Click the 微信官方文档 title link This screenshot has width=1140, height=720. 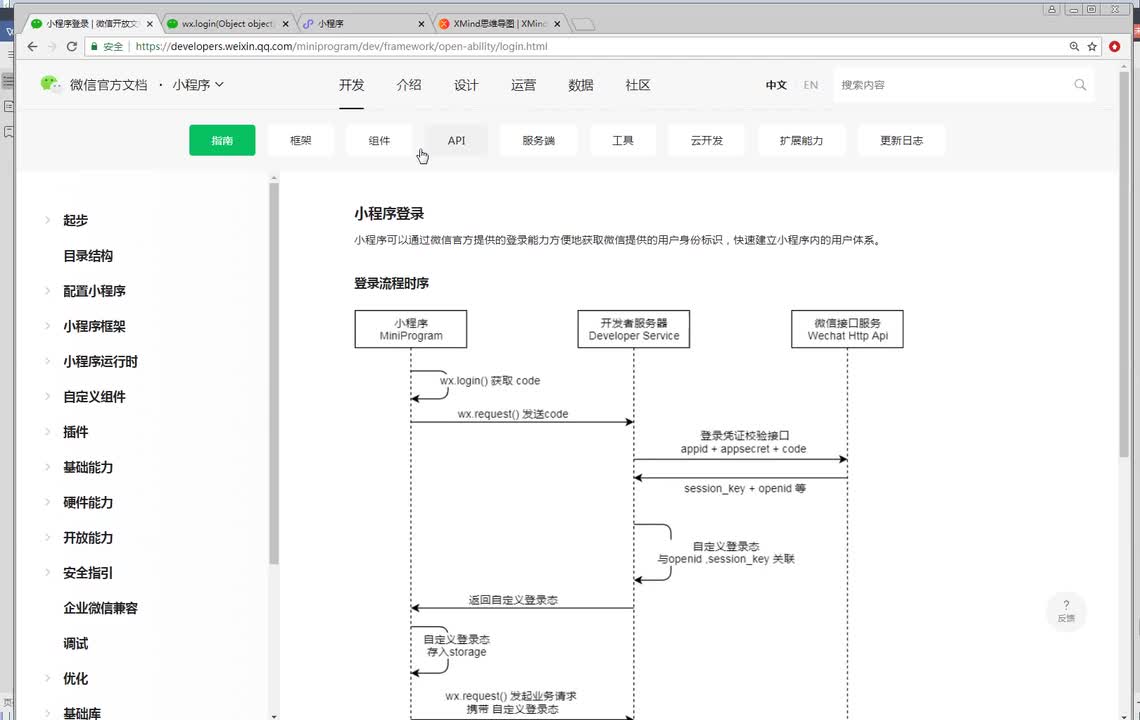click(x=108, y=84)
